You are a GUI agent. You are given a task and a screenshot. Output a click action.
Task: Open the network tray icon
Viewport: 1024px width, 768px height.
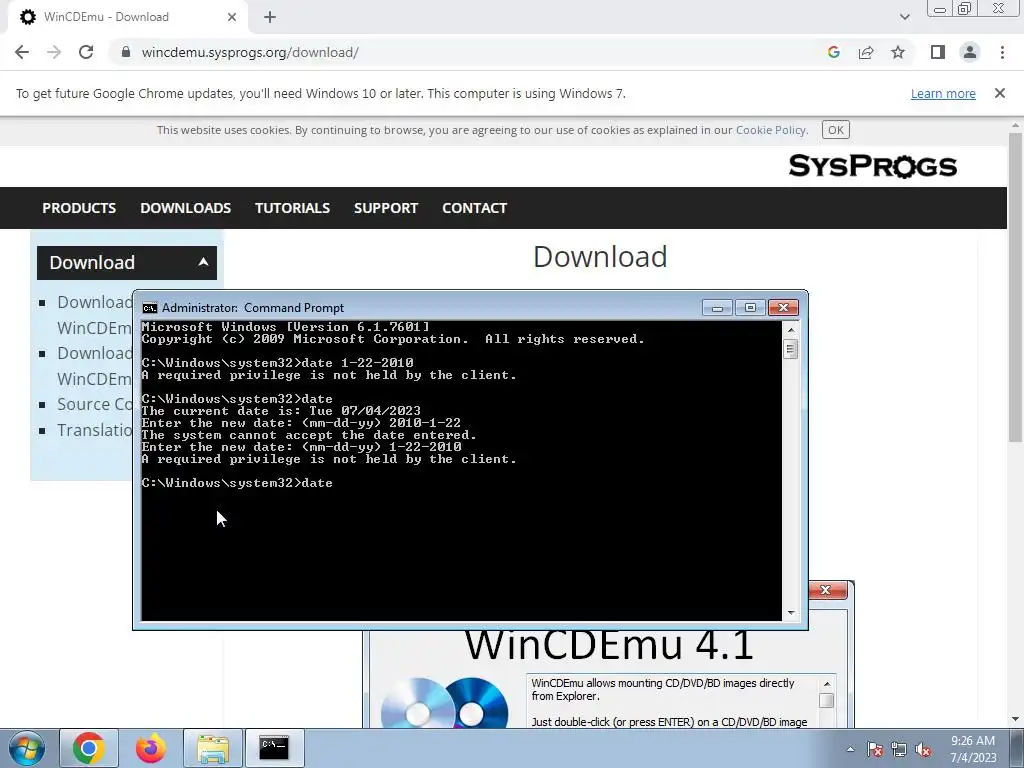coord(899,749)
